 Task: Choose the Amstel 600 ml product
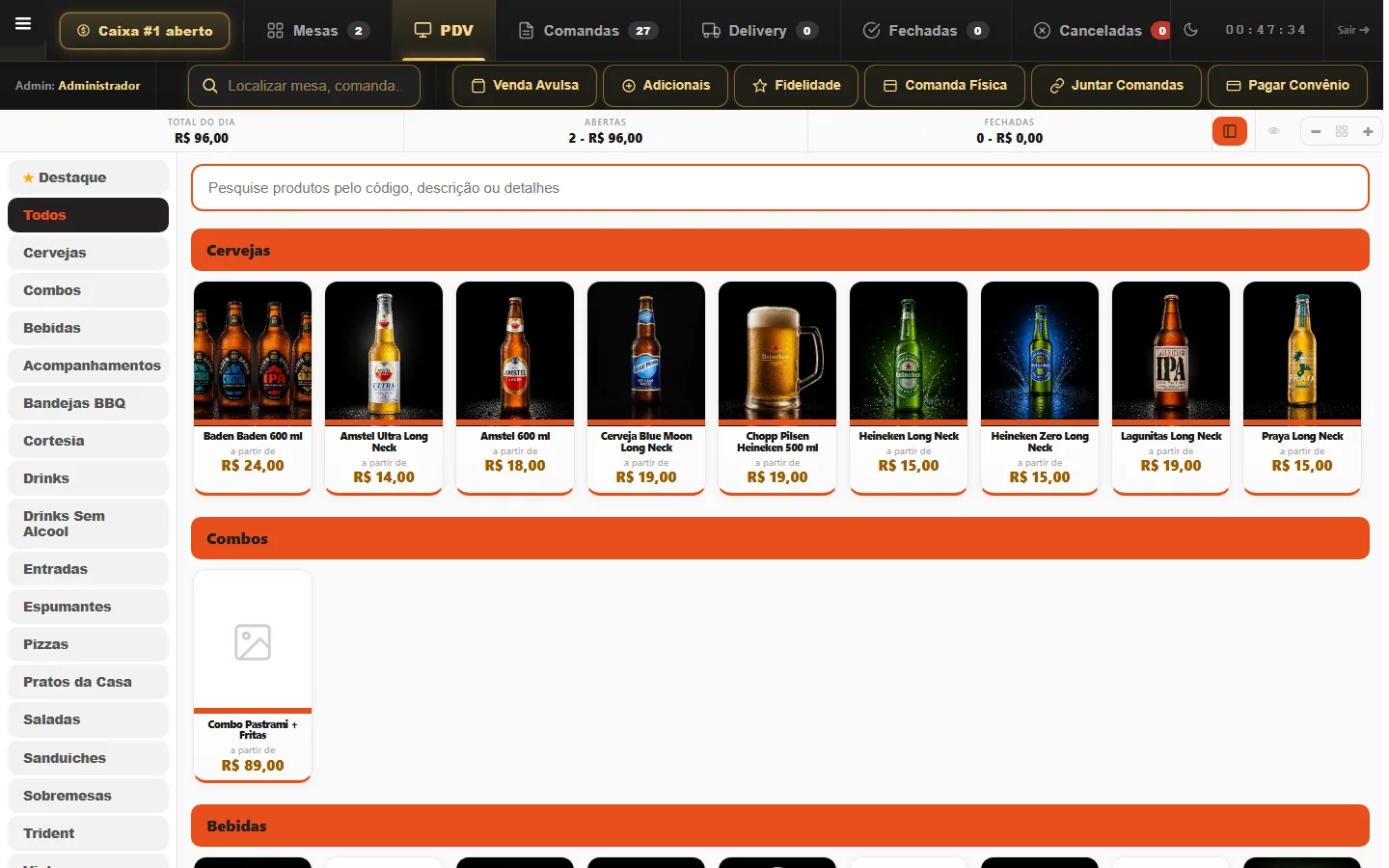tap(515, 388)
